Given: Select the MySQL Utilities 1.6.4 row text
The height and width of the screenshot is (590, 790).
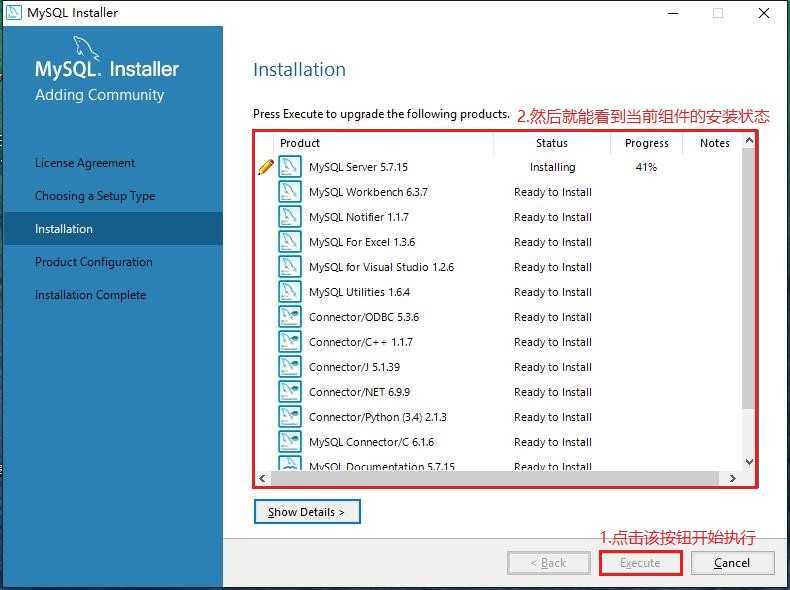Looking at the screenshot, I should point(359,292).
